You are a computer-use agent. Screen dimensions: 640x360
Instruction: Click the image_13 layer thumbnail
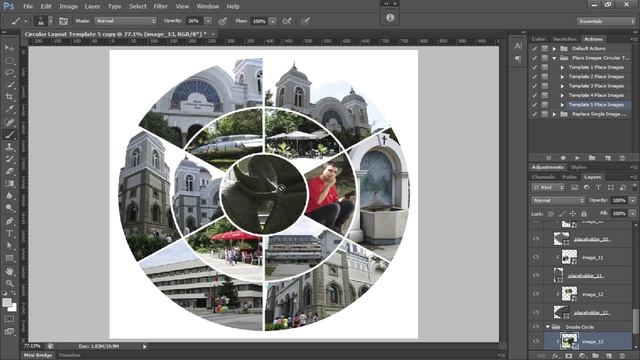coord(569,341)
